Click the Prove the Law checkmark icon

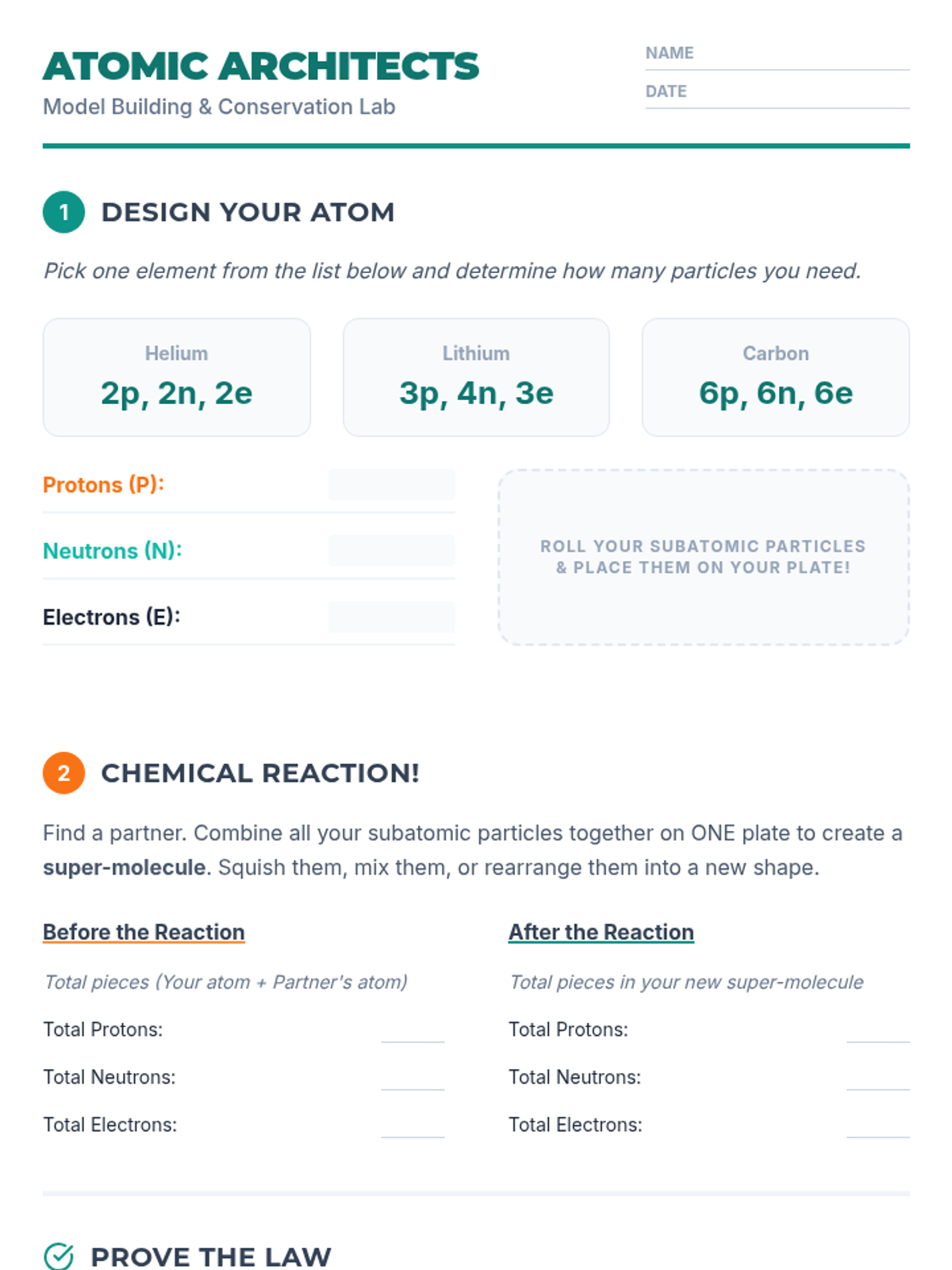click(59, 1257)
